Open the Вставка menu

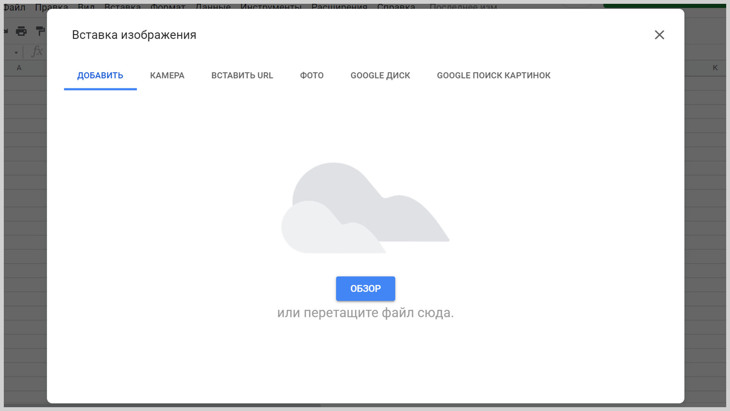click(123, 6)
